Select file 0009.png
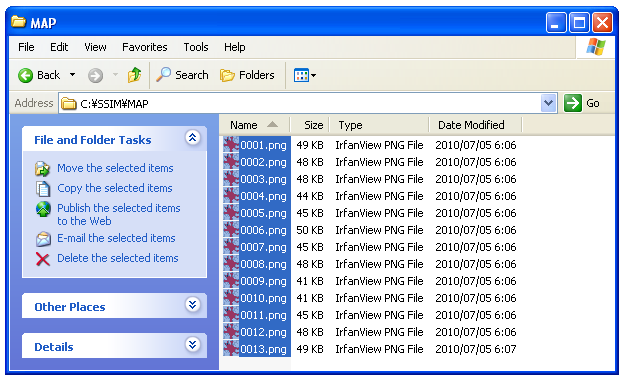The width and height of the screenshot is (625, 379). click(x=263, y=281)
